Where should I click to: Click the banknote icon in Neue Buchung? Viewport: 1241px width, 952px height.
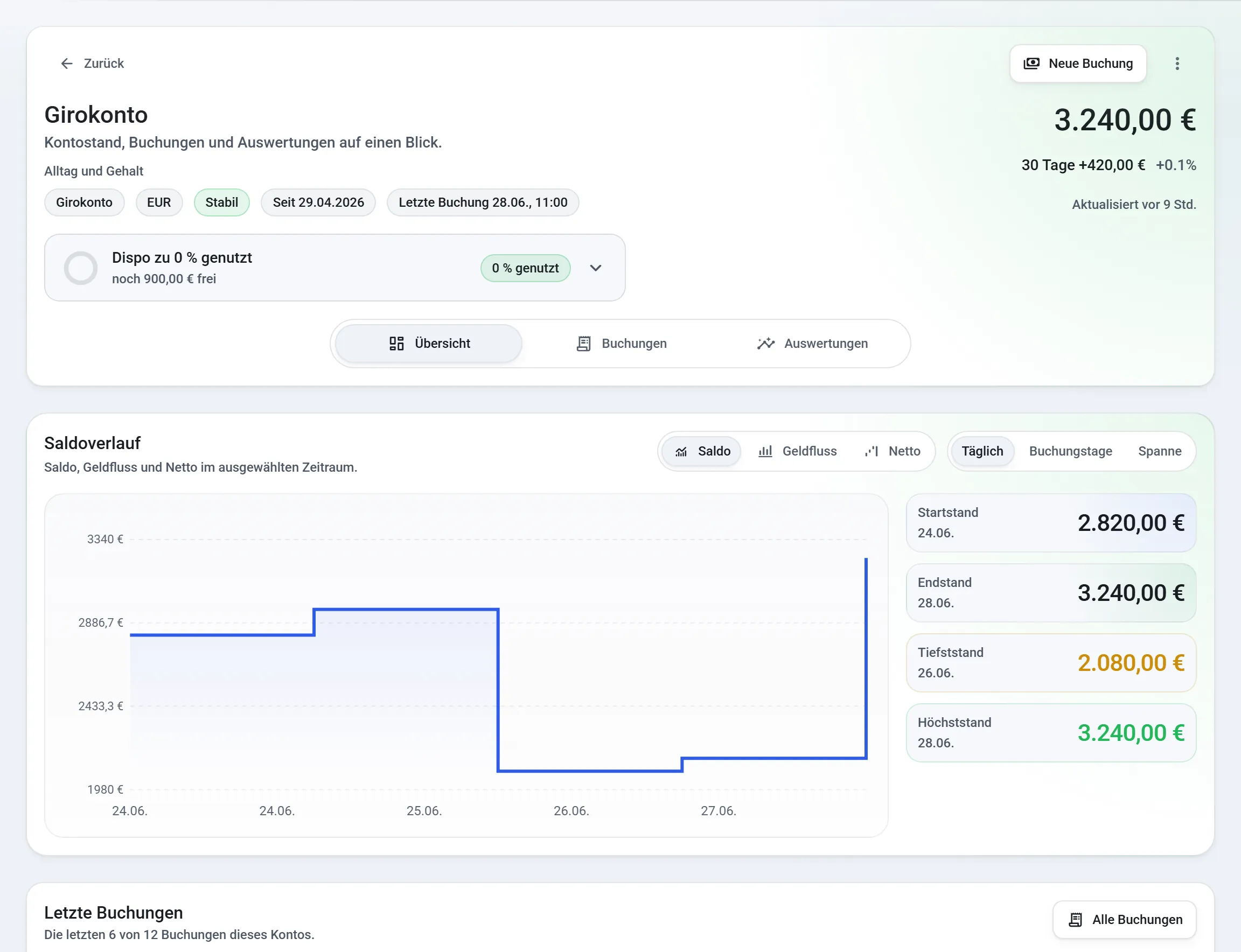coord(1031,64)
